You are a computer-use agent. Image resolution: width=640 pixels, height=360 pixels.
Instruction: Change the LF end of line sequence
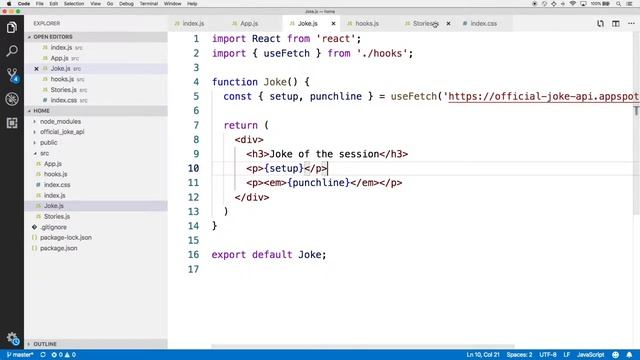(x=567, y=355)
